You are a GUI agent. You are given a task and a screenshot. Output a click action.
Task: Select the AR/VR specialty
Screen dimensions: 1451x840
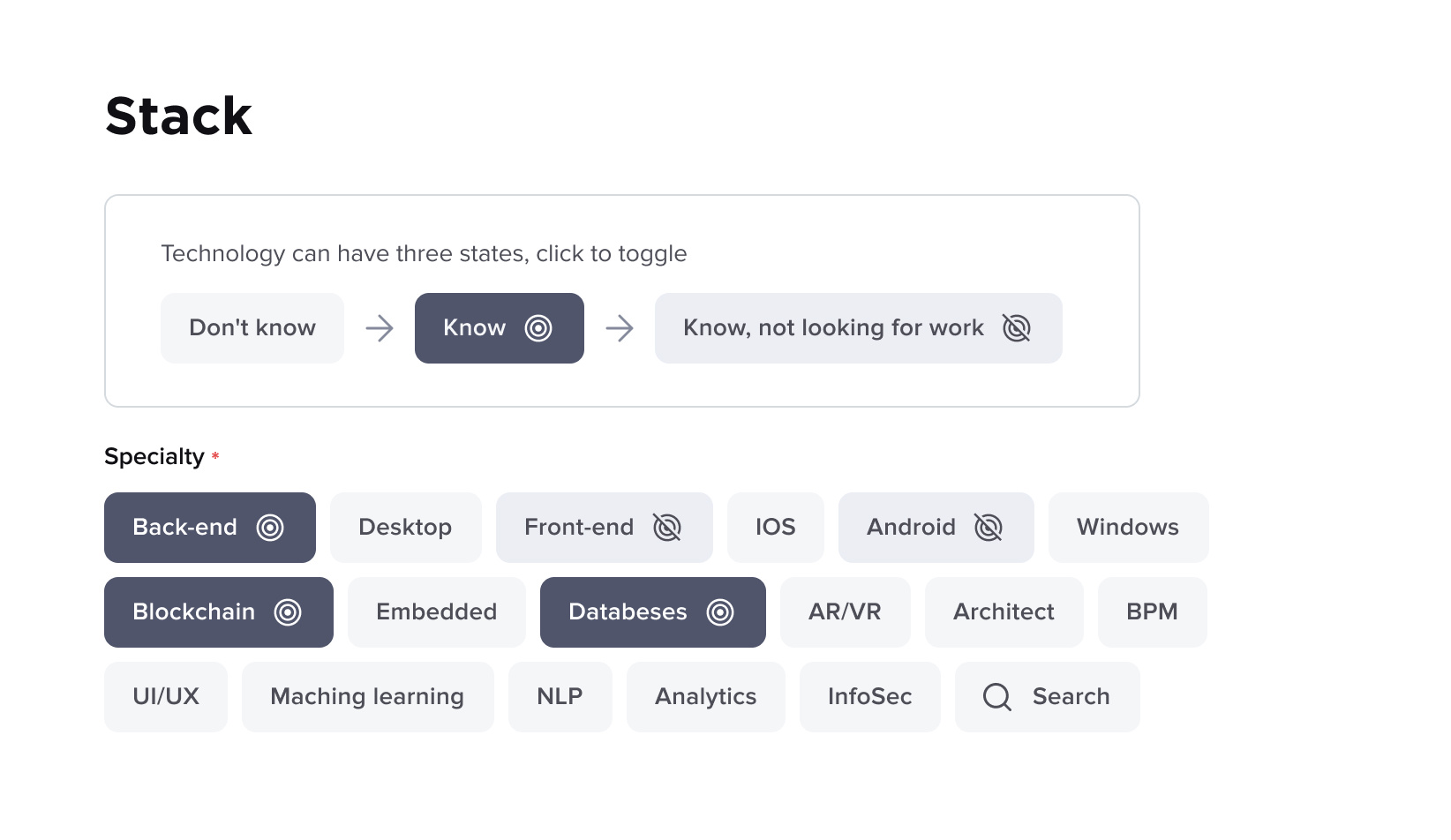pyautogui.click(x=845, y=612)
